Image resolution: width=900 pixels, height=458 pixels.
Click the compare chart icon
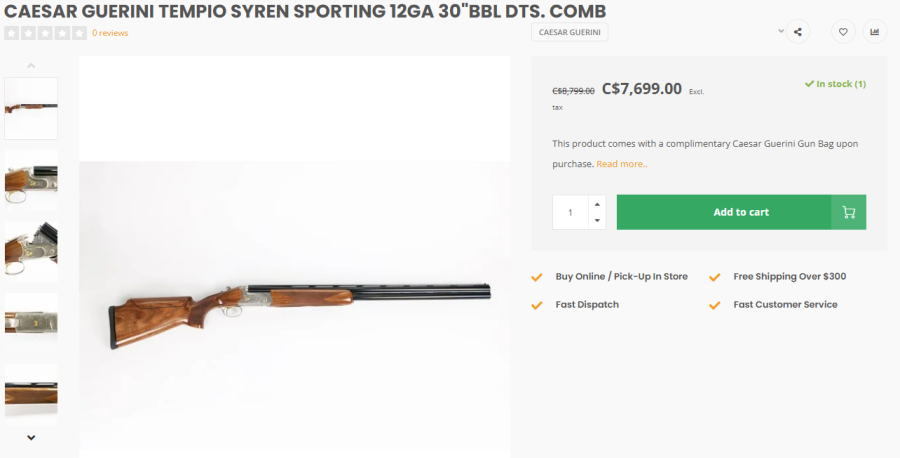(x=875, y=32)
